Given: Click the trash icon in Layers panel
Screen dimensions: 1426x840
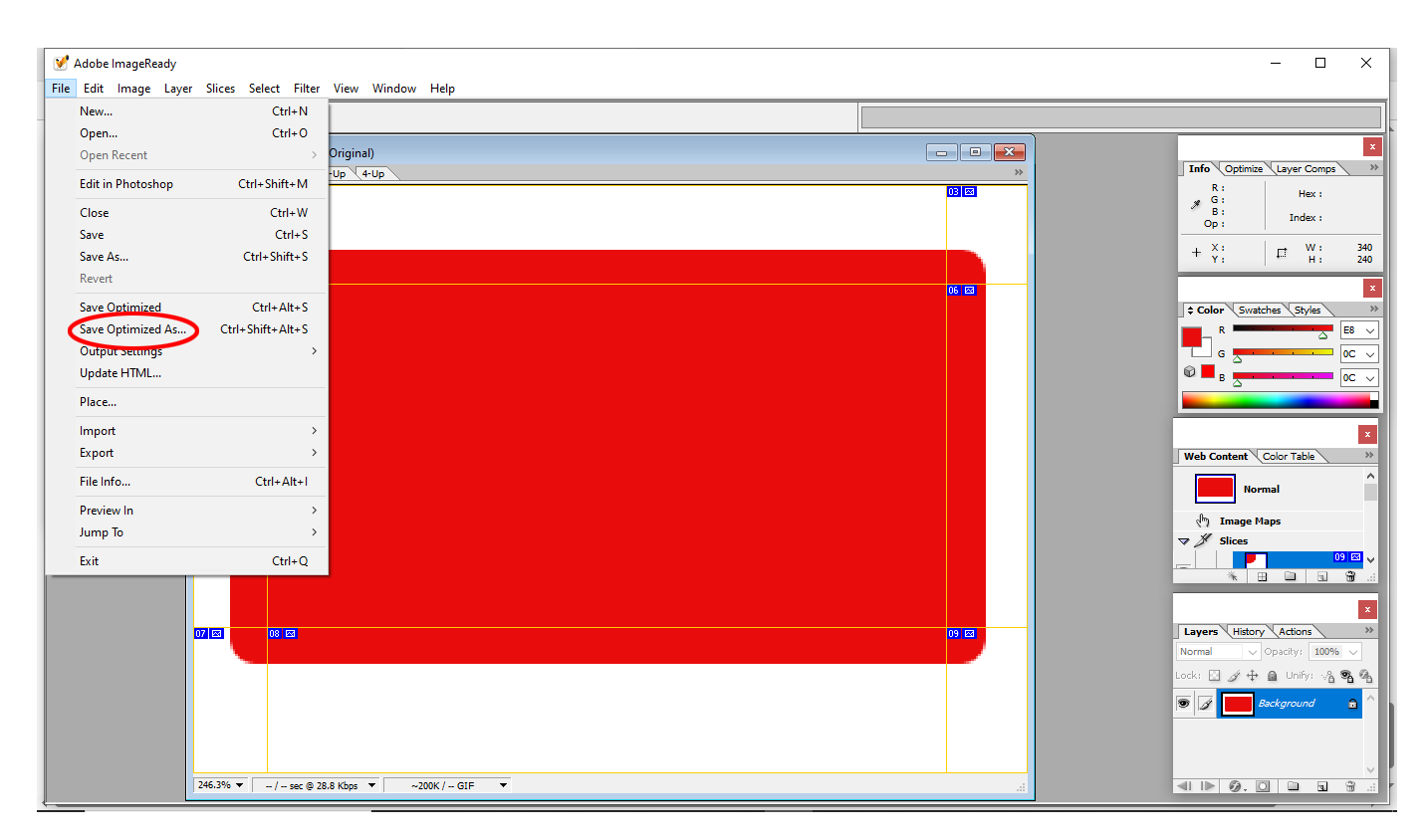Looking at the screenshot, I should pyautogui.click(x=1350, y=786).
